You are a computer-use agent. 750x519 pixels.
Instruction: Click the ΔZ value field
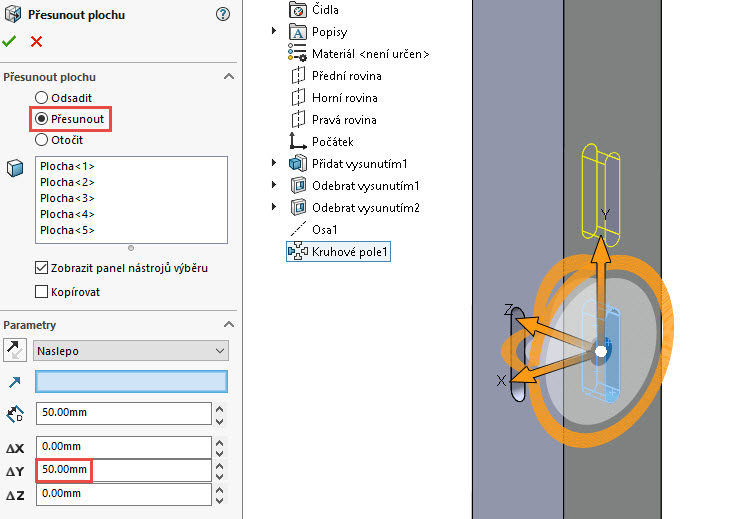point(123,494)
